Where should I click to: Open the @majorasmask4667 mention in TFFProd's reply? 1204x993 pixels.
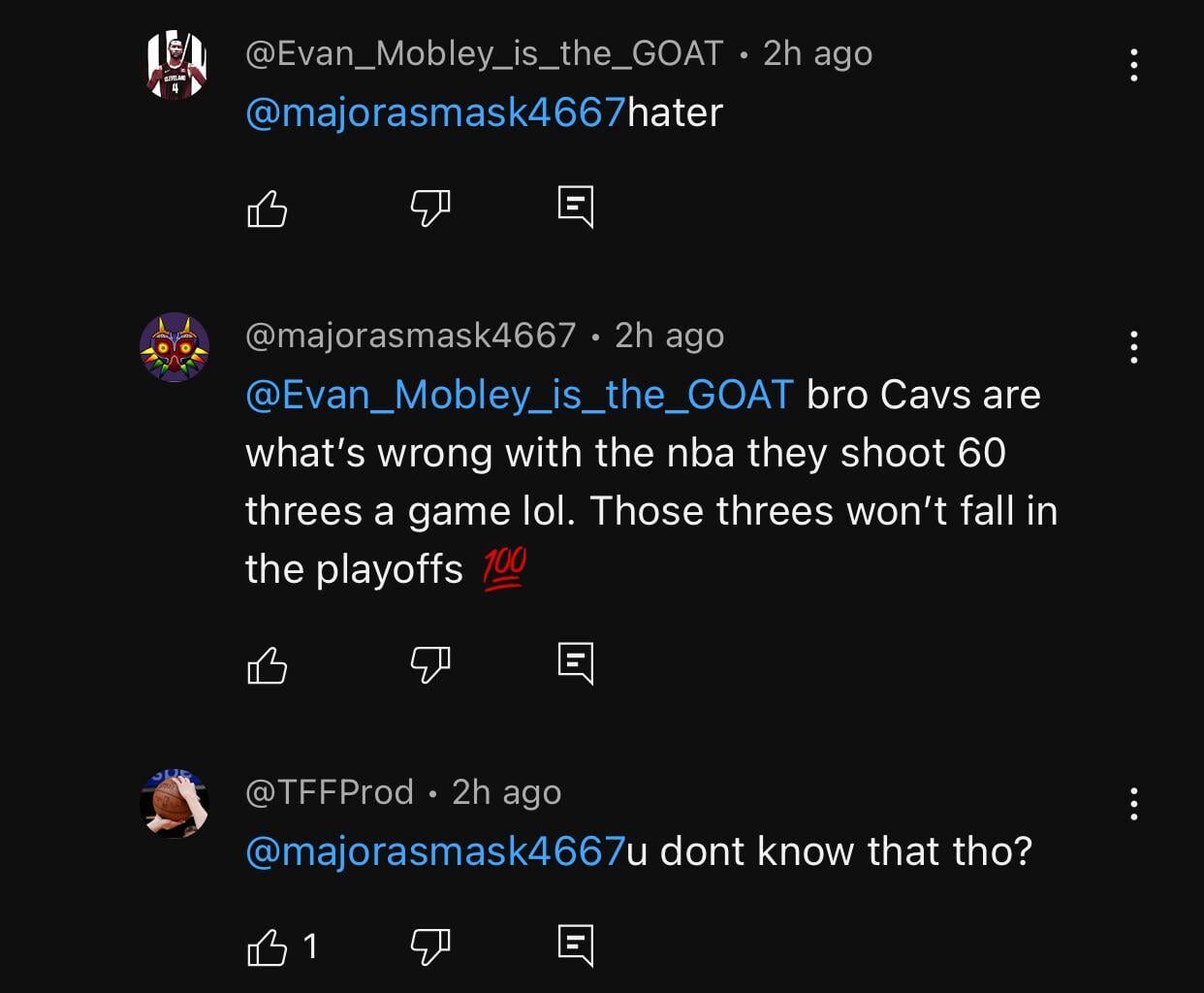click(x=436, y=851)
